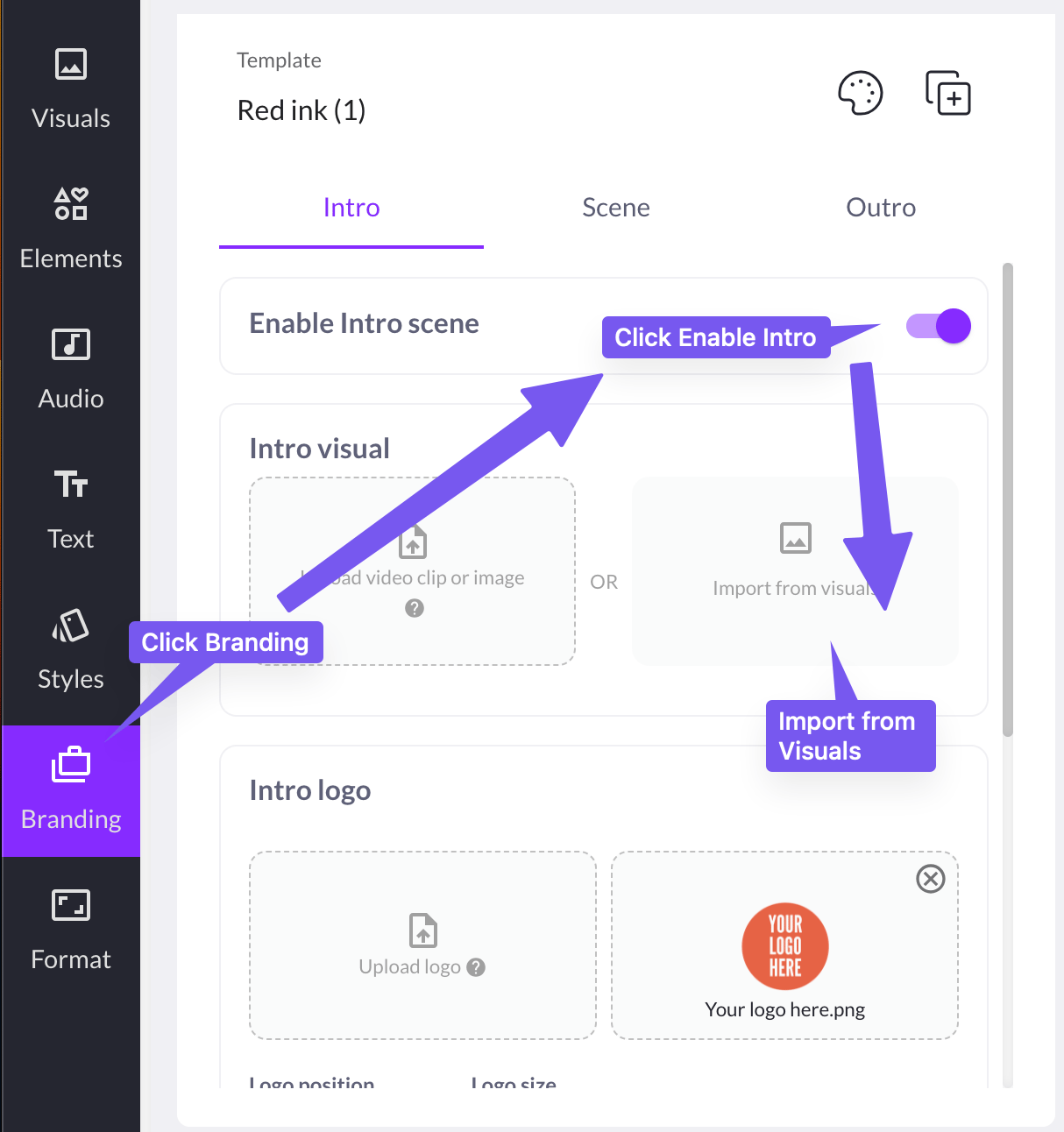Open the Styles panel
The image size is (1064, 1132).
click(70, 649)
